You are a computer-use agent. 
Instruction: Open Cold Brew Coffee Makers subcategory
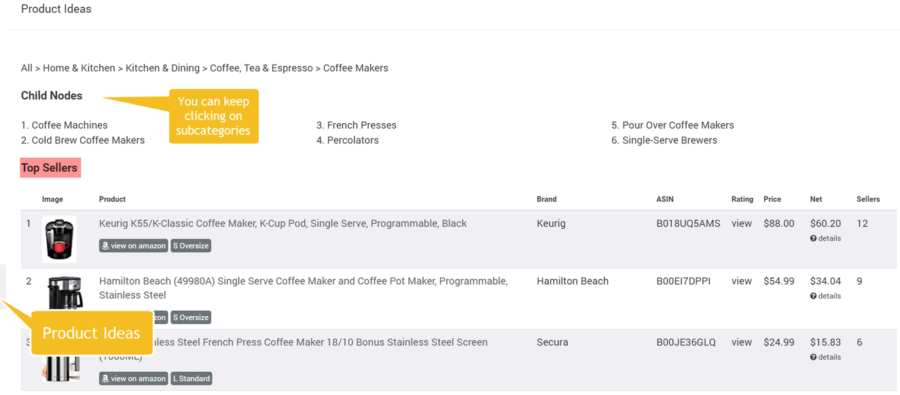tap(88, 140)
